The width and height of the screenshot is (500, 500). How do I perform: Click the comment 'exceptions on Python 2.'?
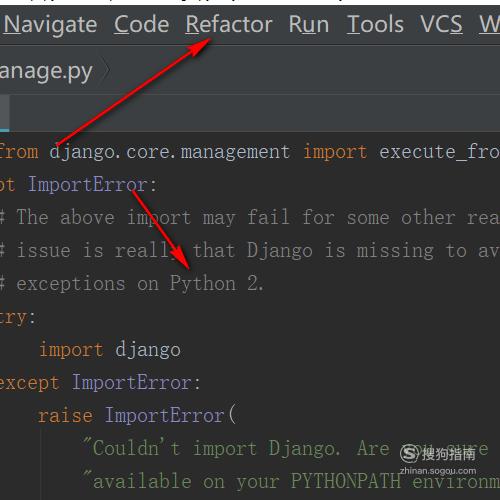[x=139, y=284]
